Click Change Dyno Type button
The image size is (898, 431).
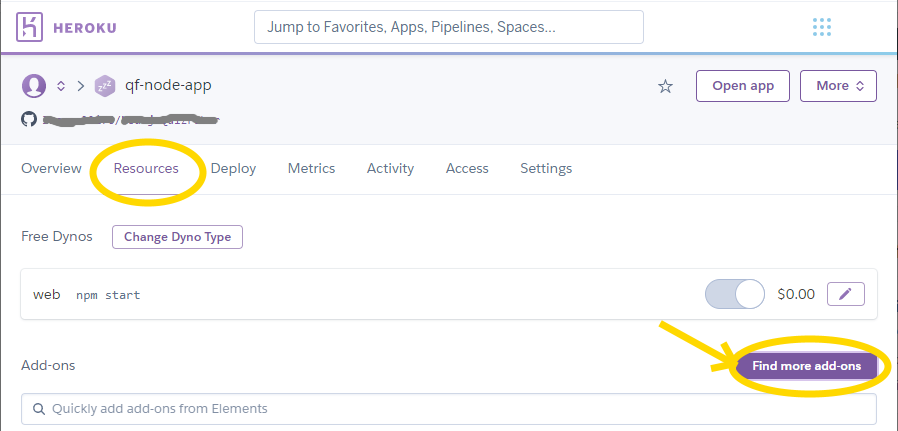(177, 237)
